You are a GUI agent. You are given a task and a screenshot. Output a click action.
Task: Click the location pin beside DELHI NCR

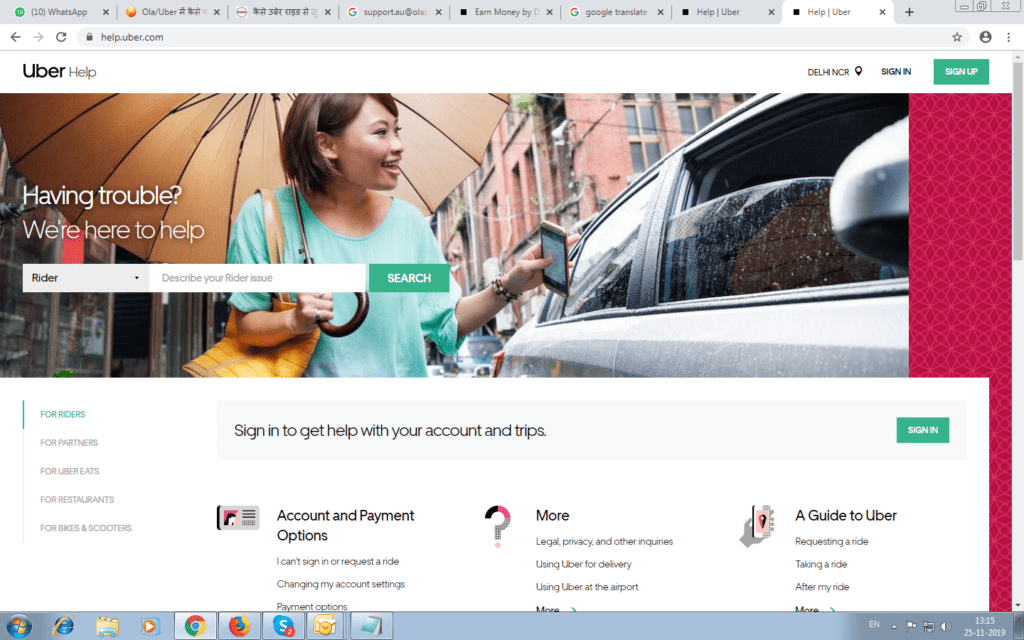tap(858, 71)
